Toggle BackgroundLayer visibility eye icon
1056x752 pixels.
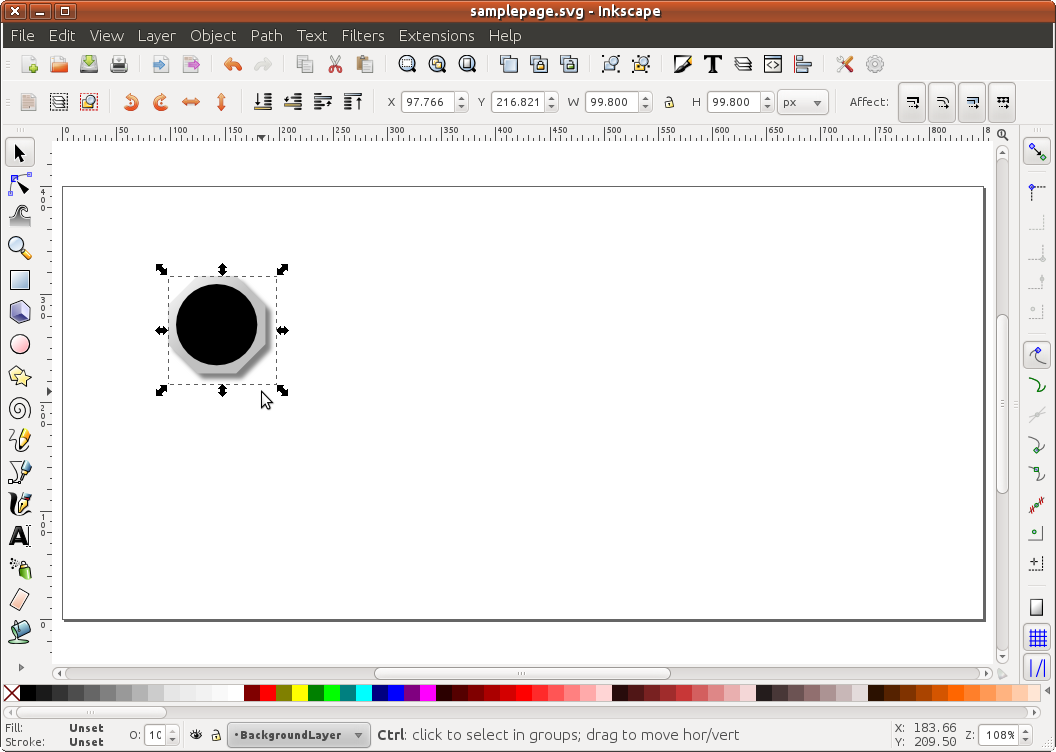197,735
